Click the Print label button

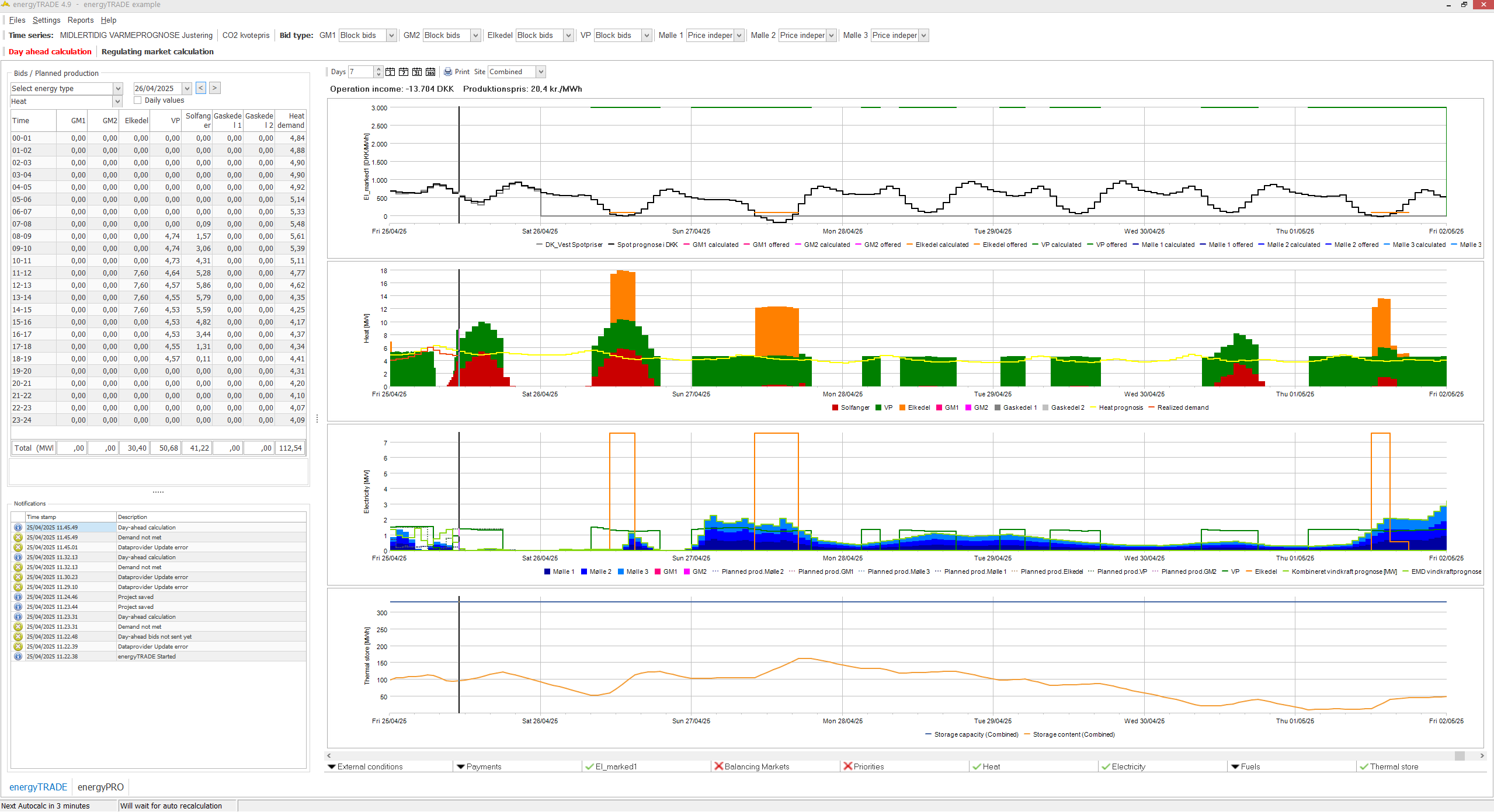click(462, 72)
